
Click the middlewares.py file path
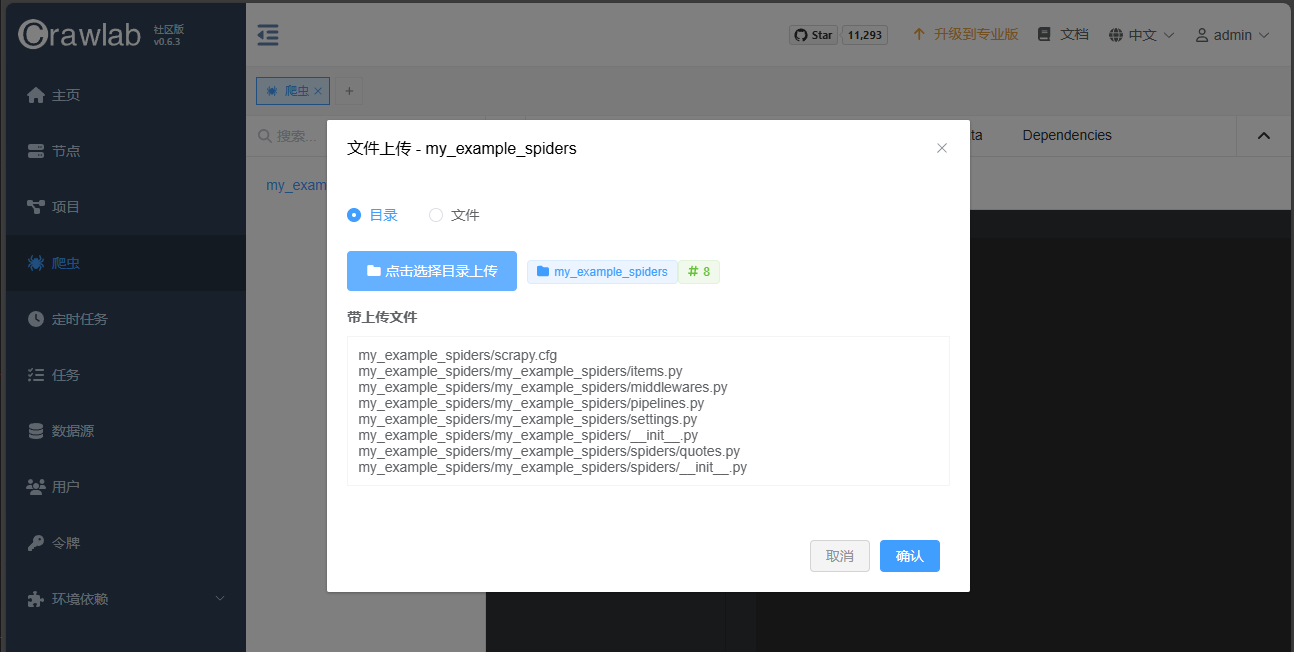click(x=543, y=387)
